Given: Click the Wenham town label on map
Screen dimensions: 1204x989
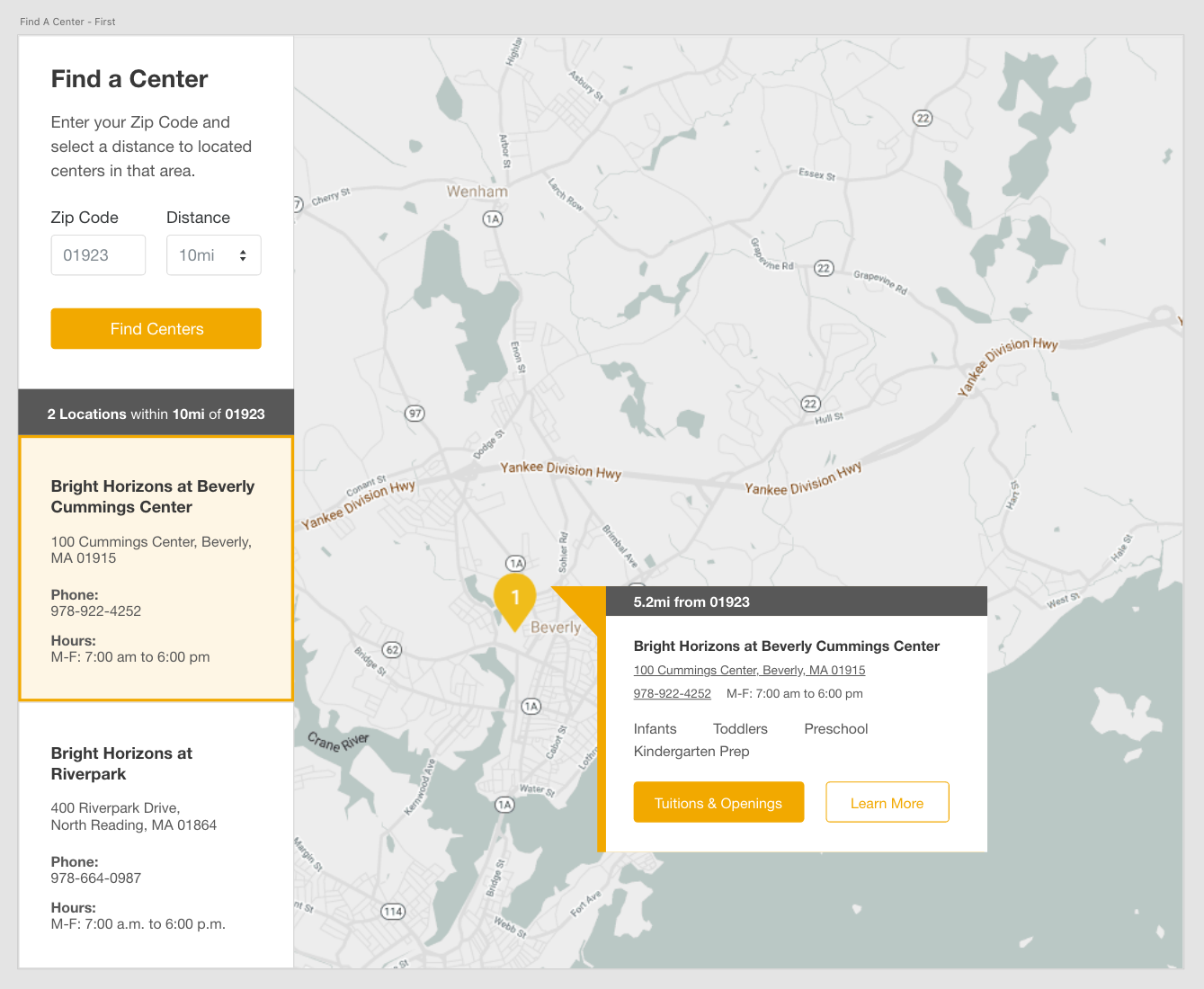Looking at the screenshot, I should [477, 192].
